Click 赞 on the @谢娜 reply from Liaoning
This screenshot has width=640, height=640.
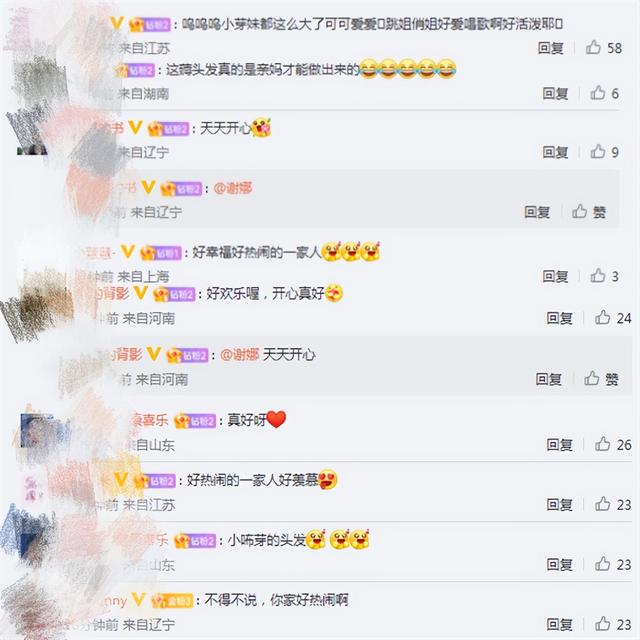pyautogui.click(x=589, y=212)
